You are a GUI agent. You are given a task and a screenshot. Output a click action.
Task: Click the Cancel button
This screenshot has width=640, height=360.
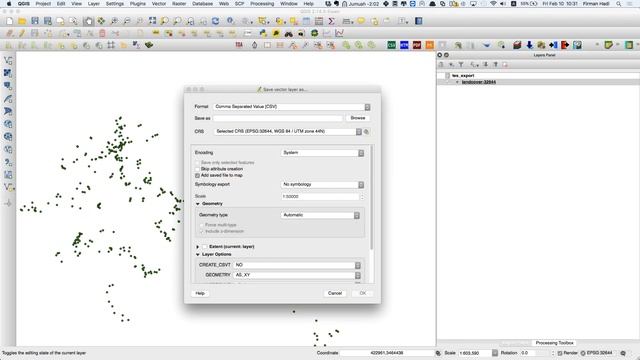(x=335, y=293)
